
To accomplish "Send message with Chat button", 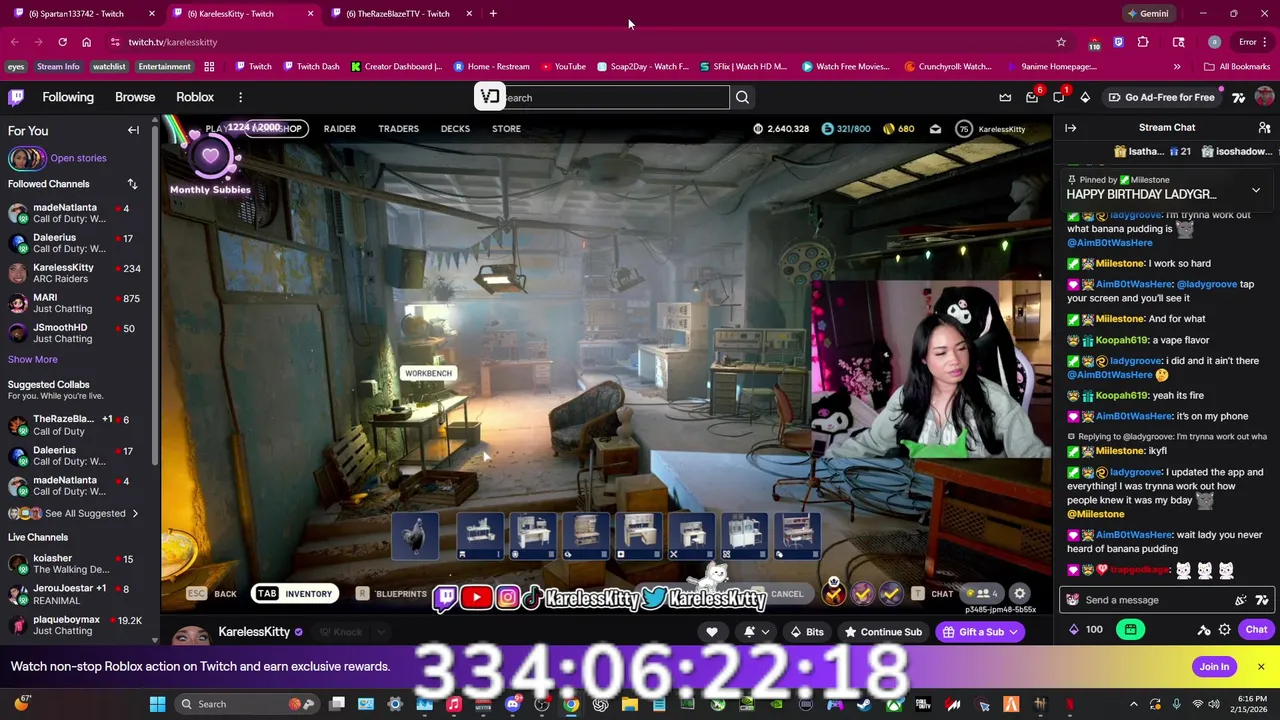I will point(1256,630).
